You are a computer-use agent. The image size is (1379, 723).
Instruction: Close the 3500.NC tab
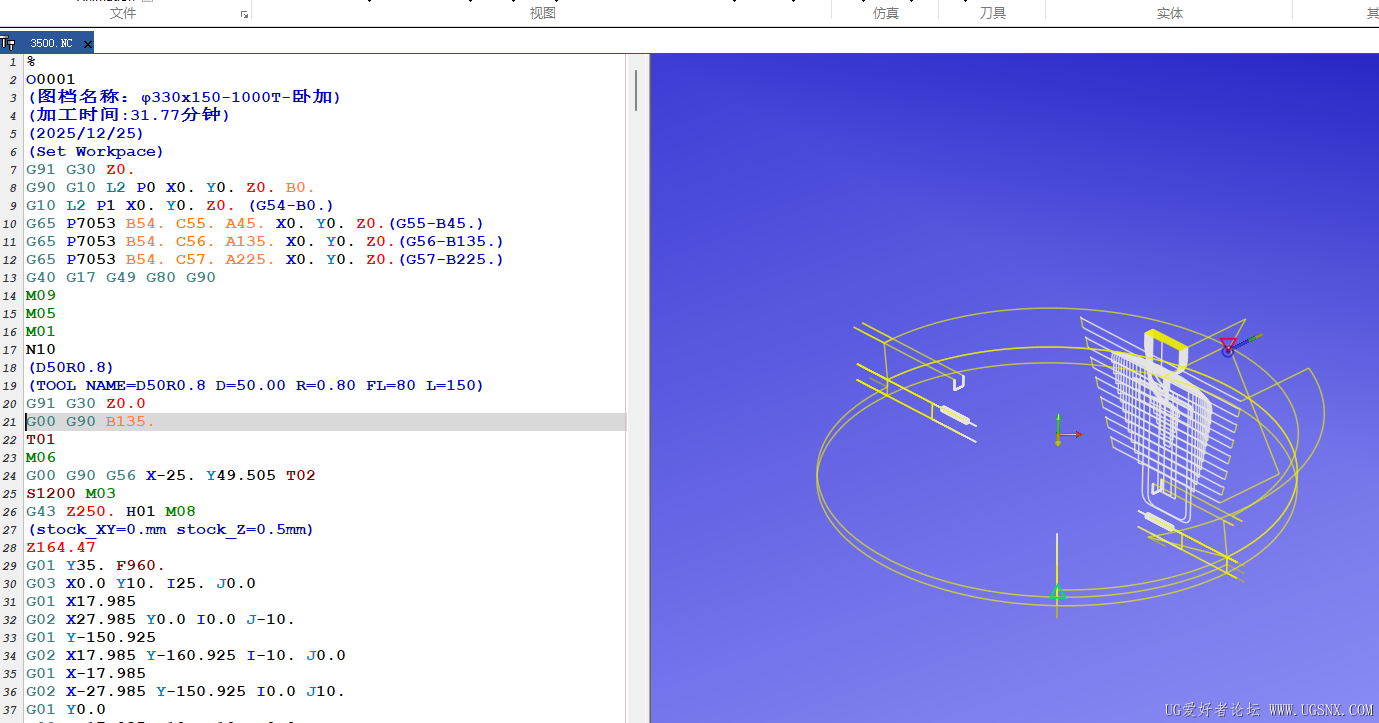click(x=88, y=44)
